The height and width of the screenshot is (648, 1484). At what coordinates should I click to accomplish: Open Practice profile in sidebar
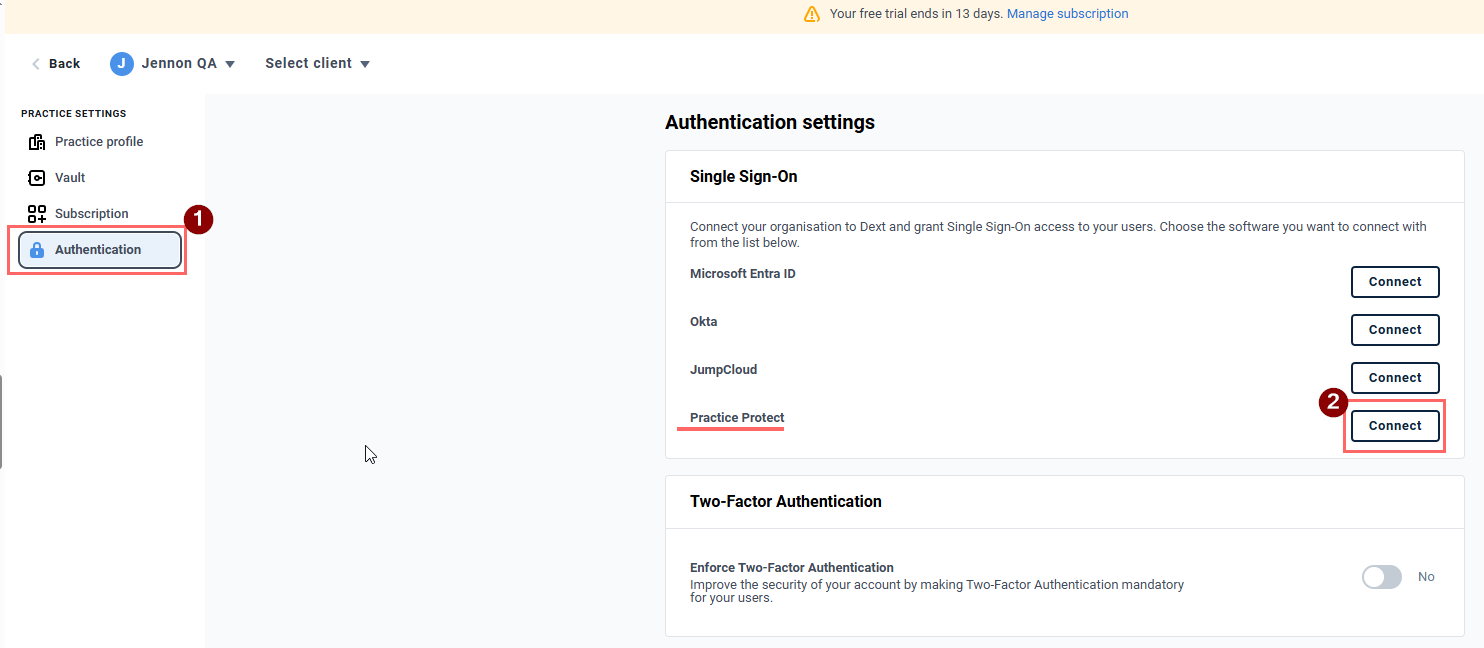coord(98,142)
